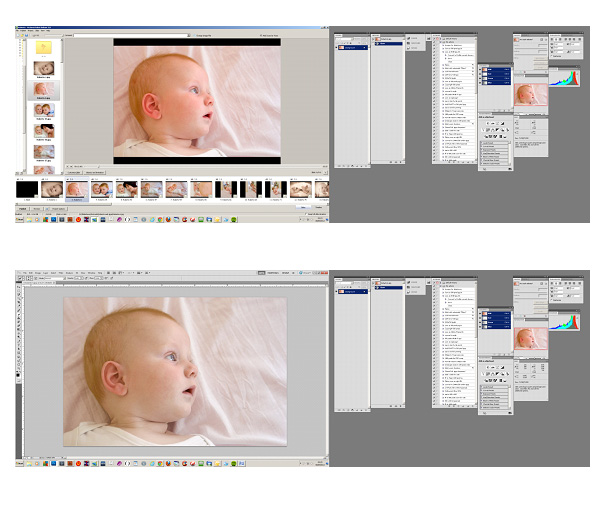Click foreground color swatch in Photoshop toolbox

tap(18, 375)
